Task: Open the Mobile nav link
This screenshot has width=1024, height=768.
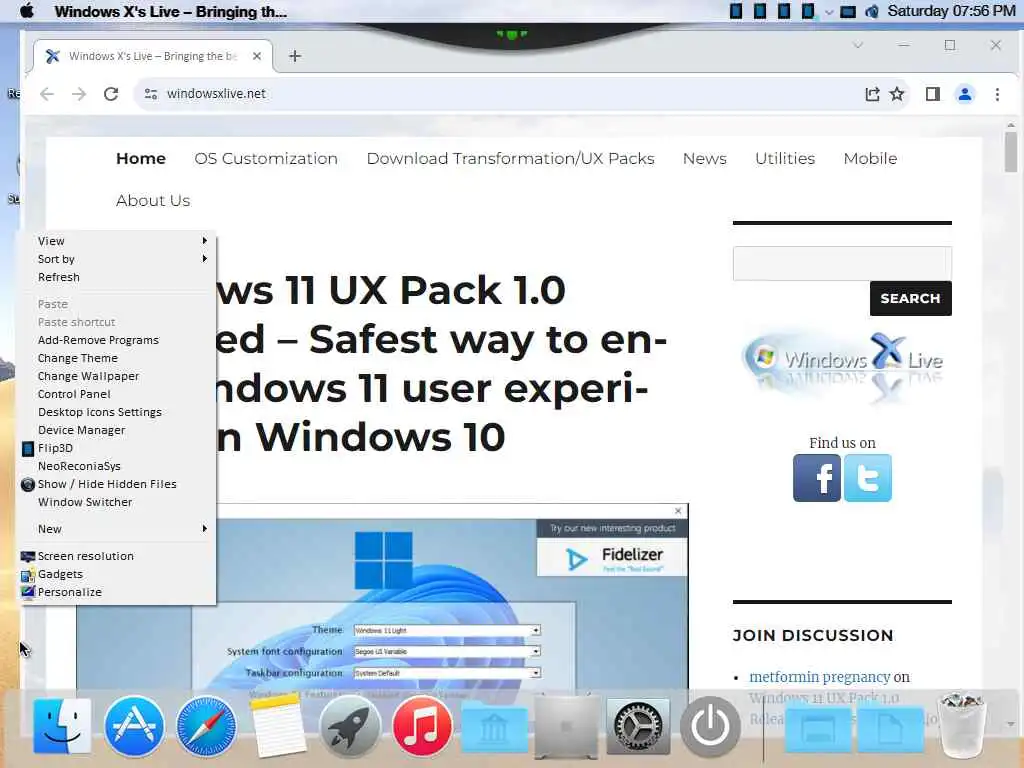Action: pyautogui.click(x=870, y=159)
